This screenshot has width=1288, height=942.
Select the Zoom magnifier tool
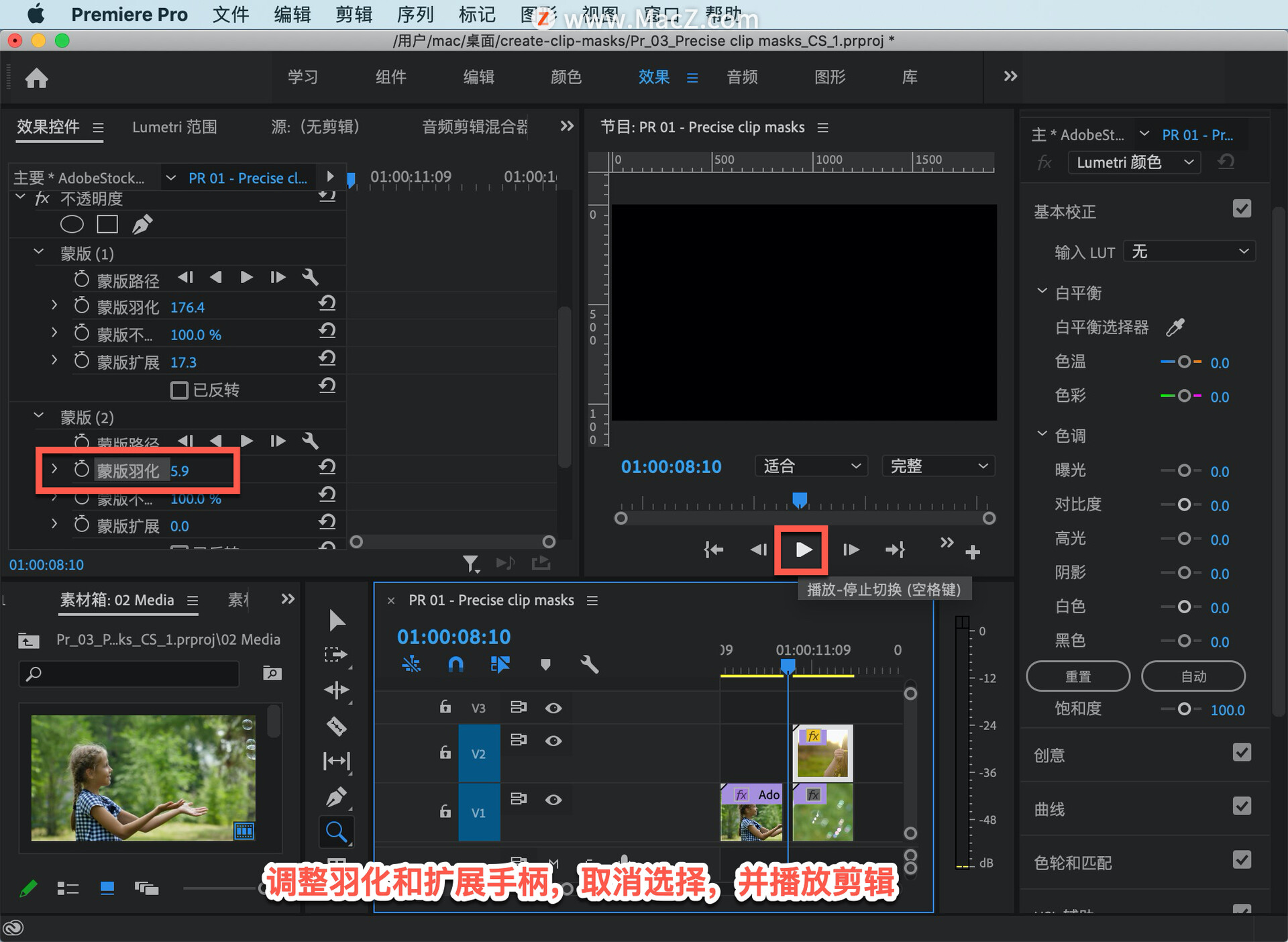[337, 832]
